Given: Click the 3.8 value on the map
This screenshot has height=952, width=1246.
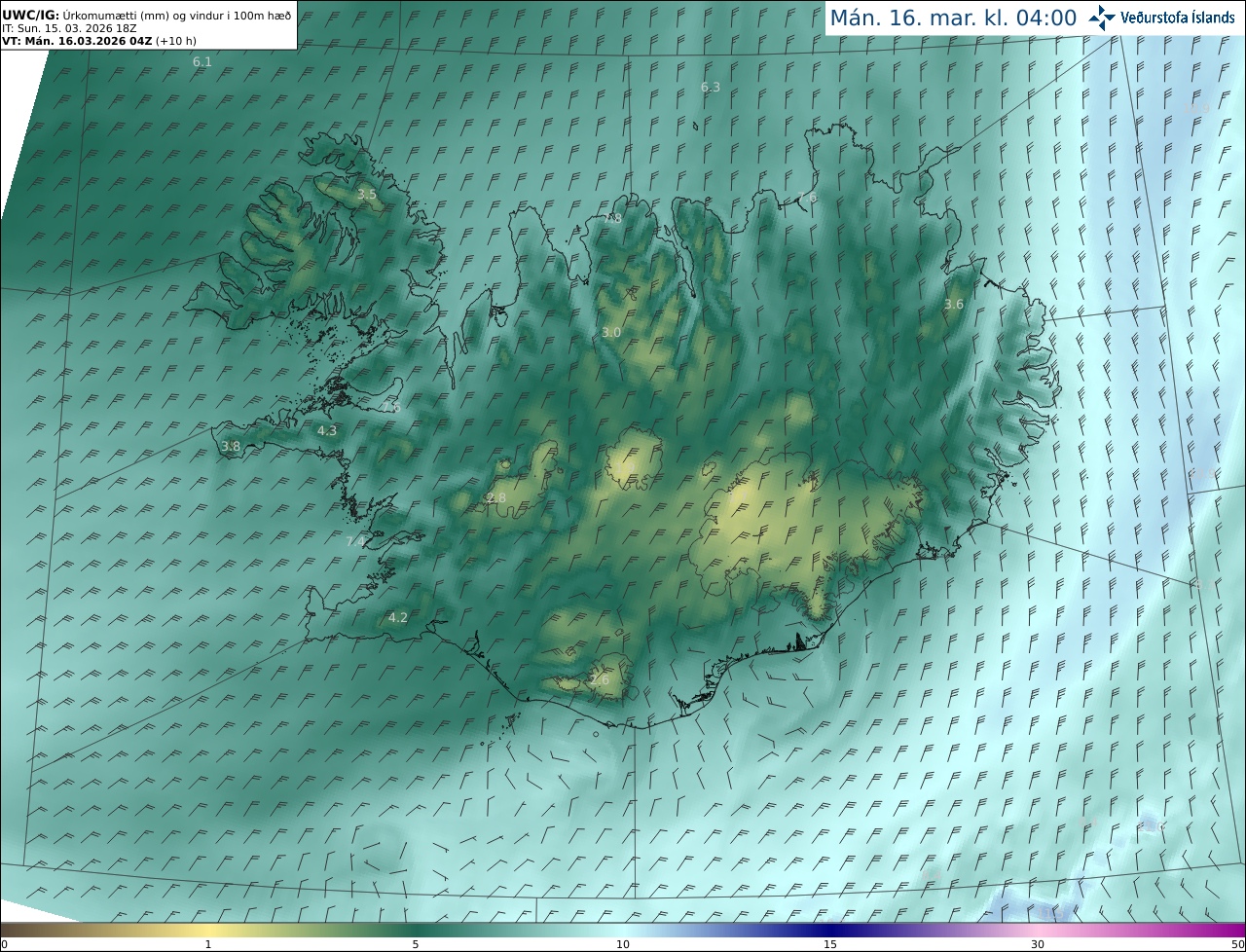Looking at the screenshot, I should (231, 447).
